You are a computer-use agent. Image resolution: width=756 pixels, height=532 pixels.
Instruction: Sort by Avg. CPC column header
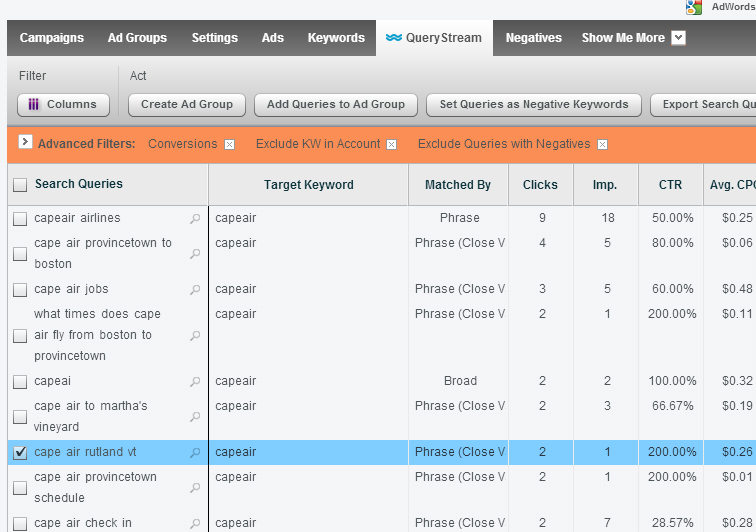click(730, 185)
